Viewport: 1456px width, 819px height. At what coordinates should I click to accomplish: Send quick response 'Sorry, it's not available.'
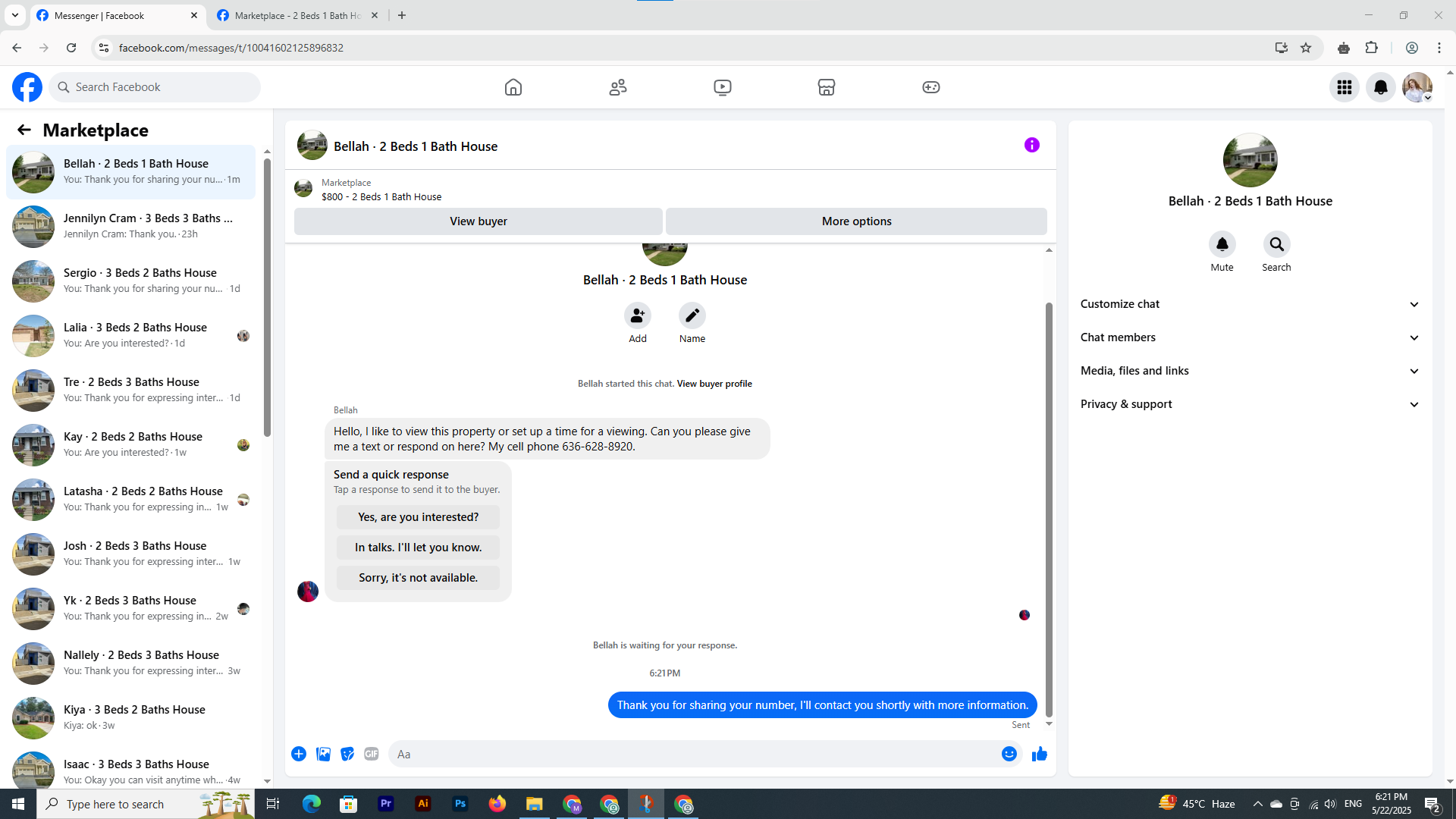(x=418, y=578)
